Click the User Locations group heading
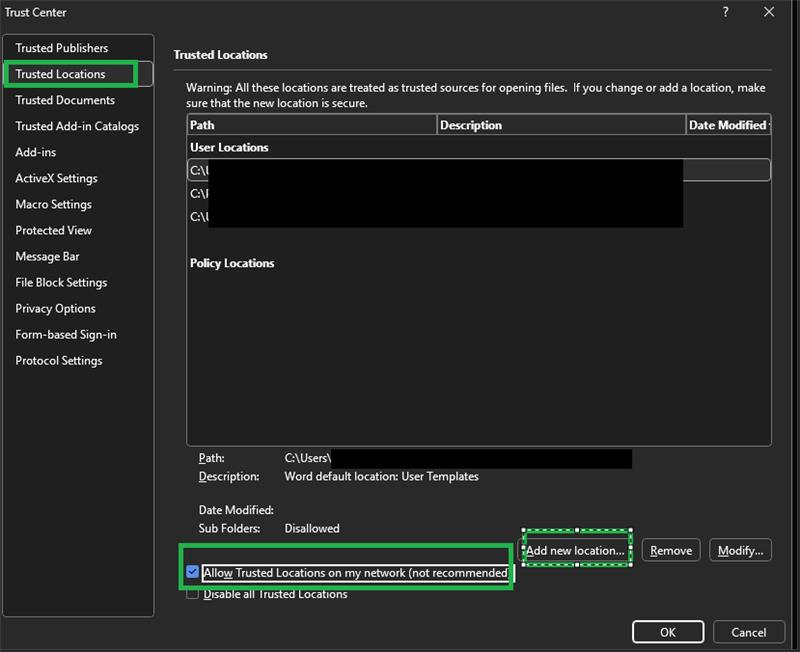This screenshot has height=652, width=800. tap(229, 147)
